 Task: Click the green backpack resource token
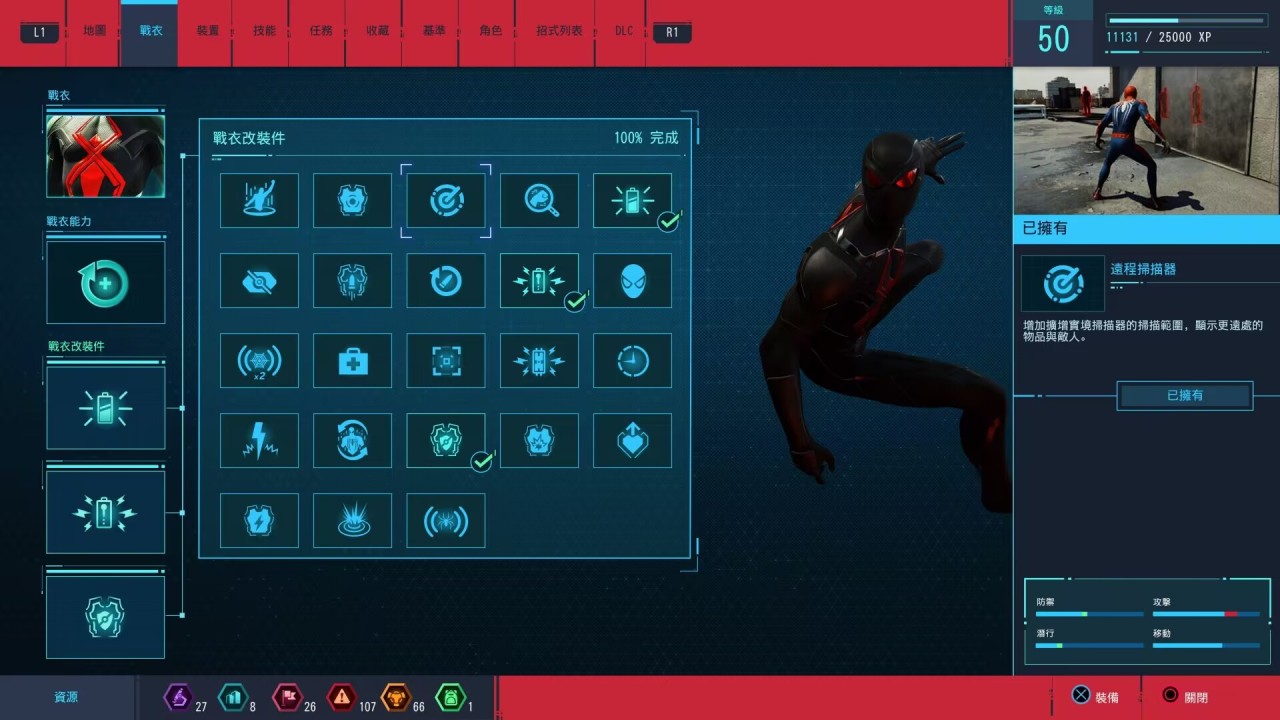[x=451, y=697]
